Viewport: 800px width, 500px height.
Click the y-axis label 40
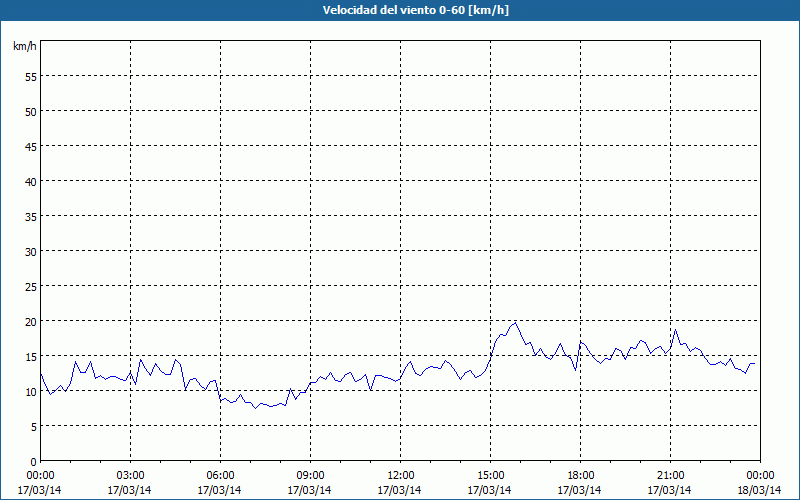(x=31, y=182)
